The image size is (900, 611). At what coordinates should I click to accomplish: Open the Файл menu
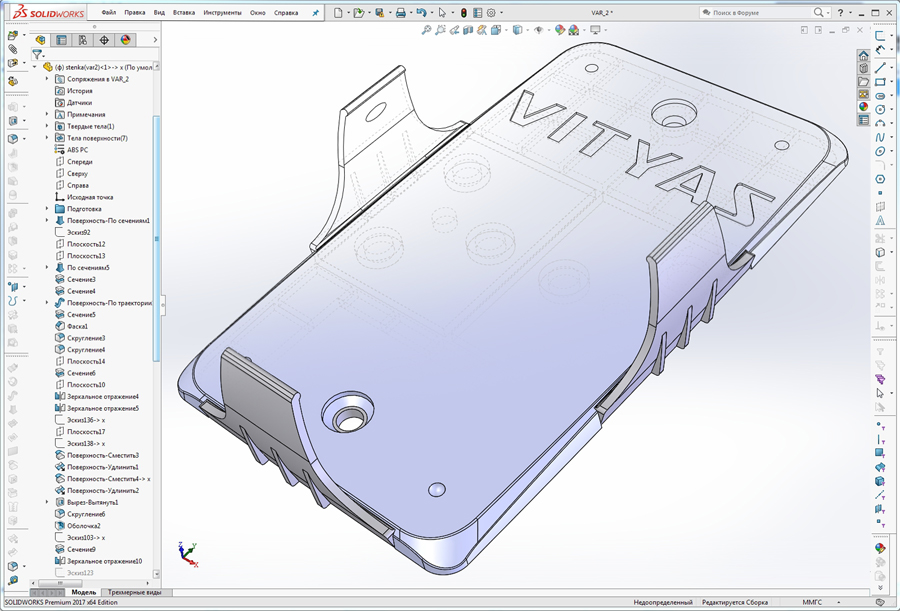pyautogui.click(x=108, y=13)
